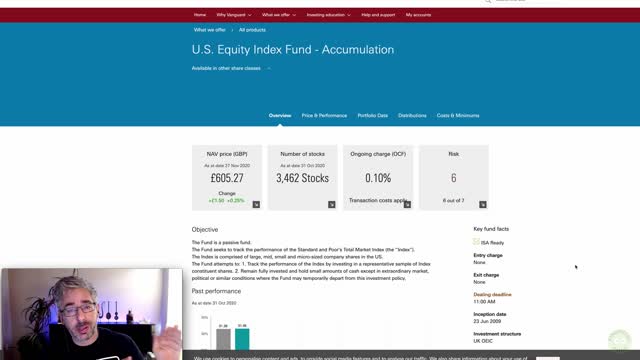
Task: Open info icon on NAV price card
Action: [x=256, y=204]
